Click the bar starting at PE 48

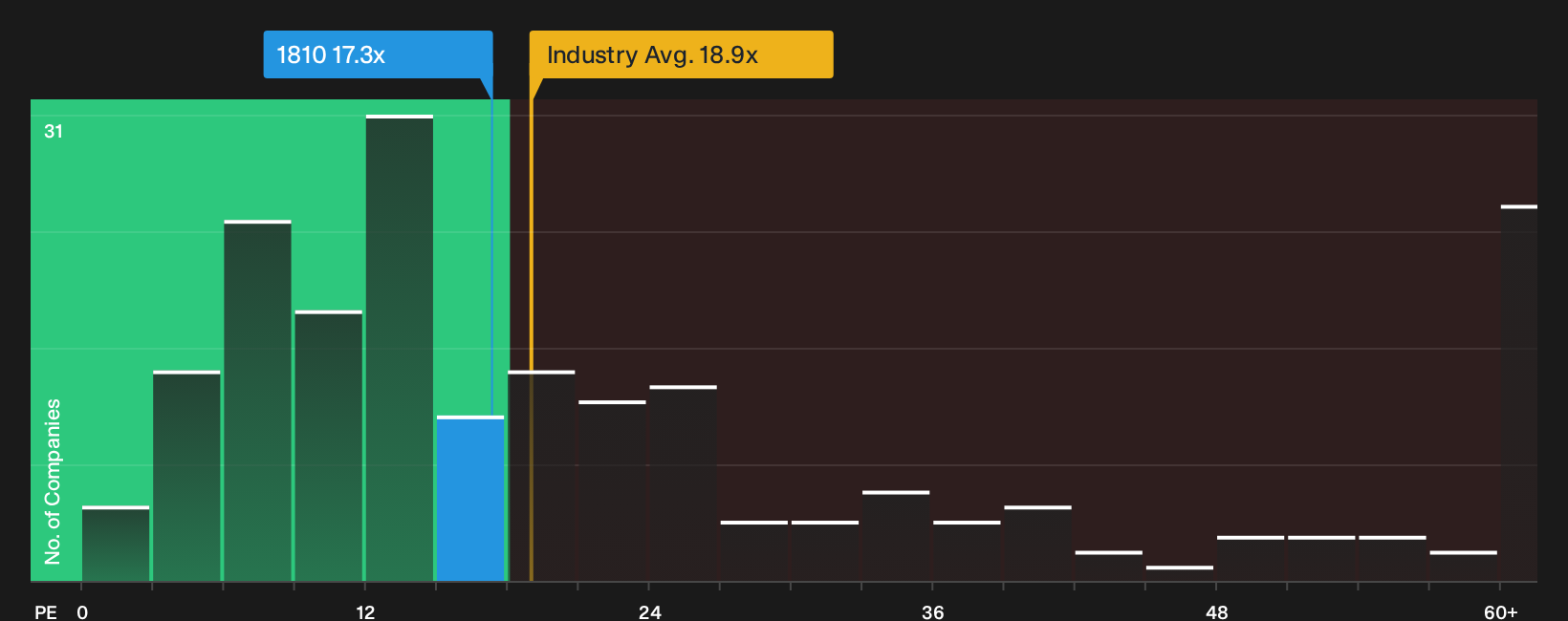[1251, 559]
